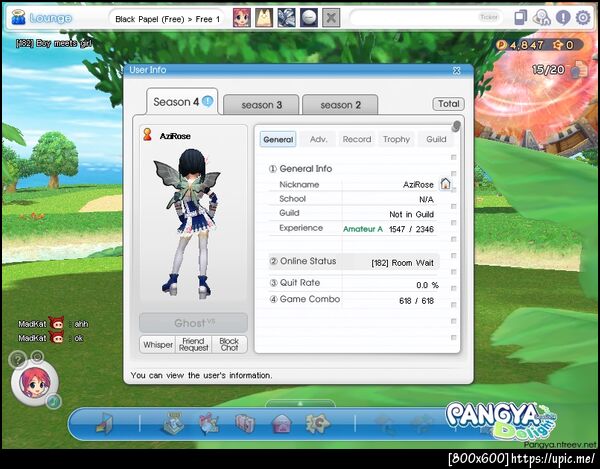This screenshot has height=469, width=600.
Task: Close the User Info dialog
Action: pyautogui.click(x=457, y=70)
